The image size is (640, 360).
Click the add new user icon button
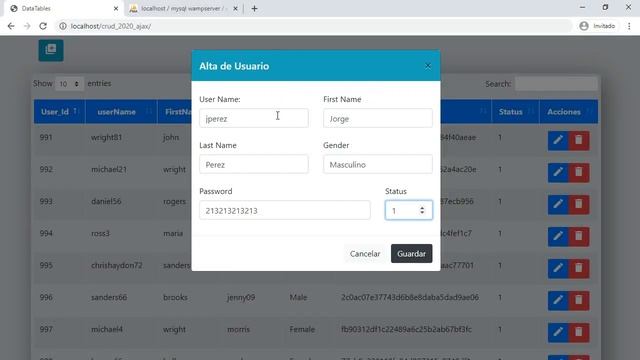[x=51, y=50]
